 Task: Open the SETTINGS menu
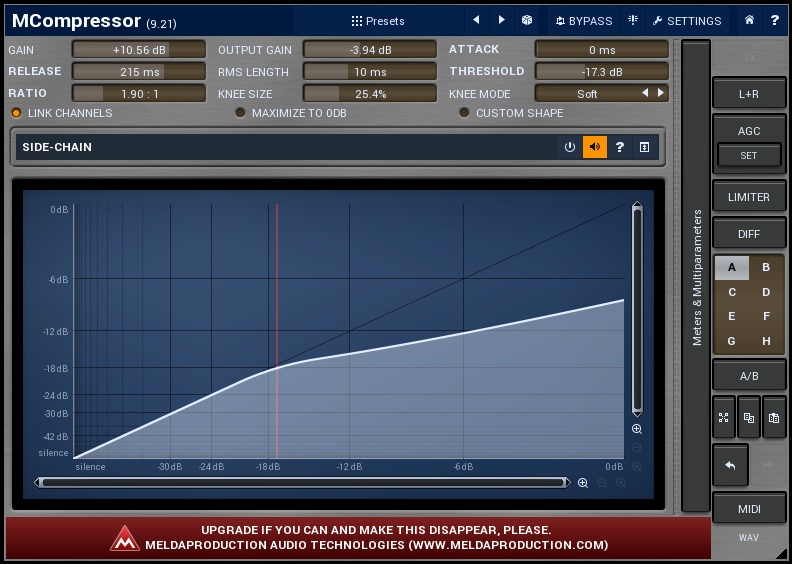[687, 21]
